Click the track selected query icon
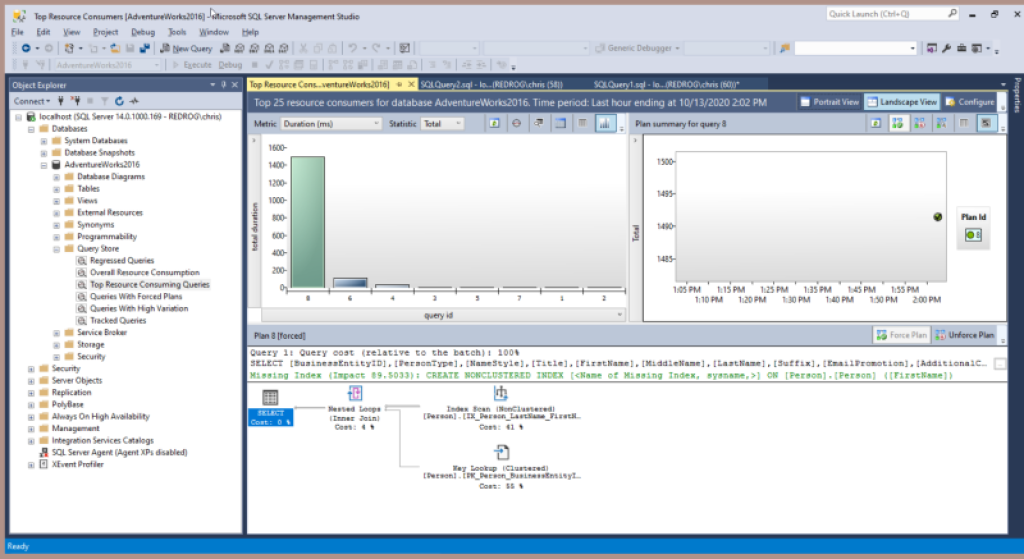Image resolution: width=1024 pixels, height=559 pixels. pos(517,123)
